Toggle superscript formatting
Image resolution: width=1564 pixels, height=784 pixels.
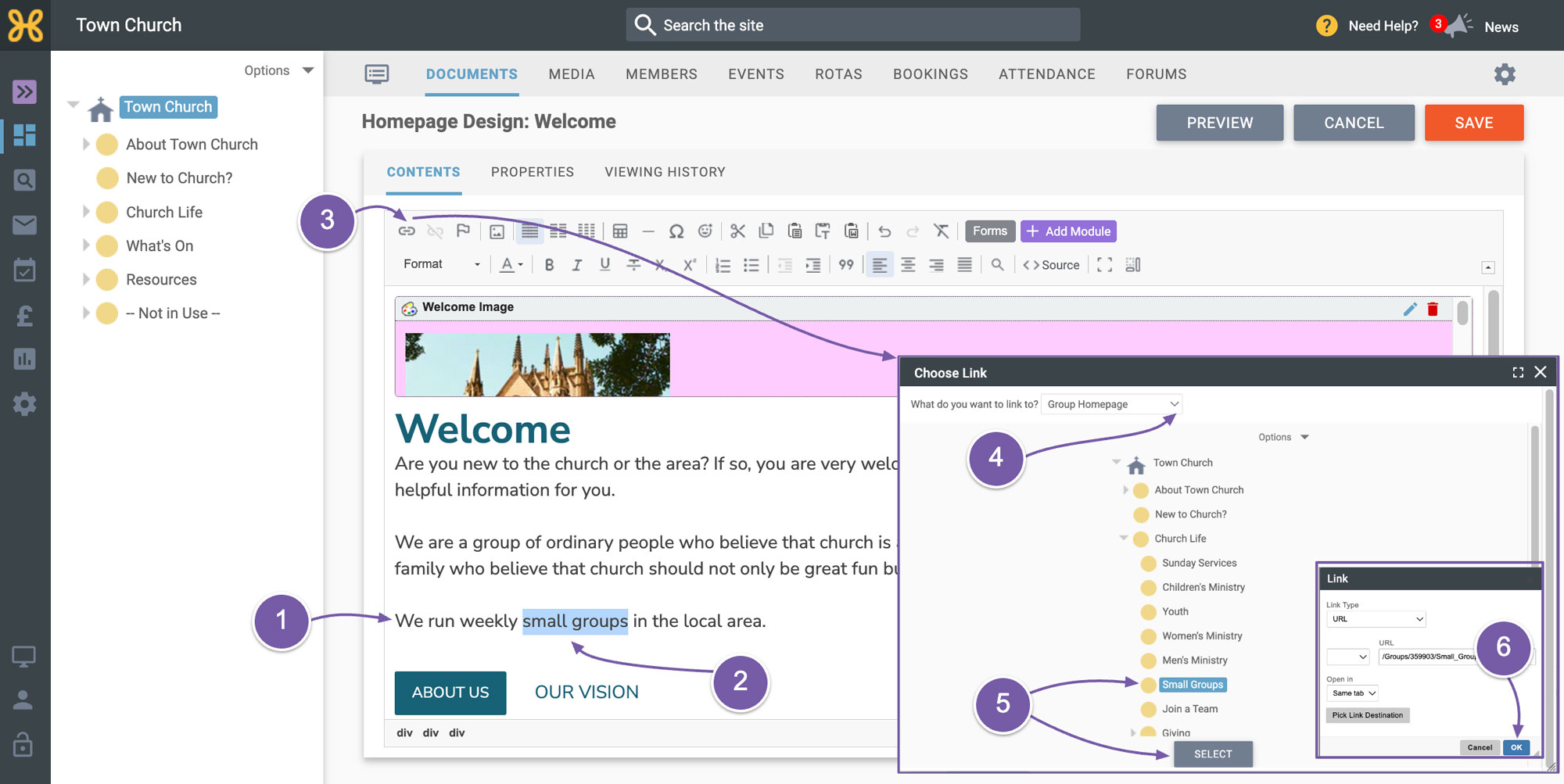pos(689,265)
